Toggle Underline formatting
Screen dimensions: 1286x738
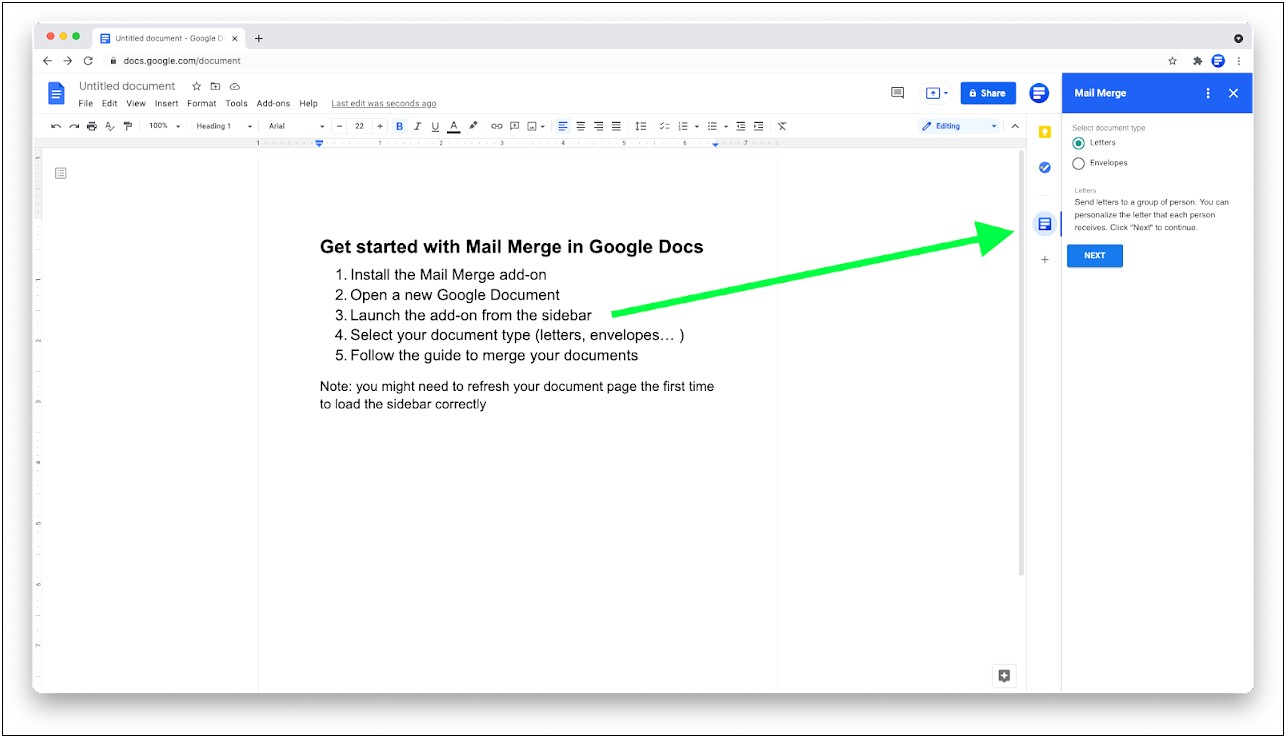435,126
